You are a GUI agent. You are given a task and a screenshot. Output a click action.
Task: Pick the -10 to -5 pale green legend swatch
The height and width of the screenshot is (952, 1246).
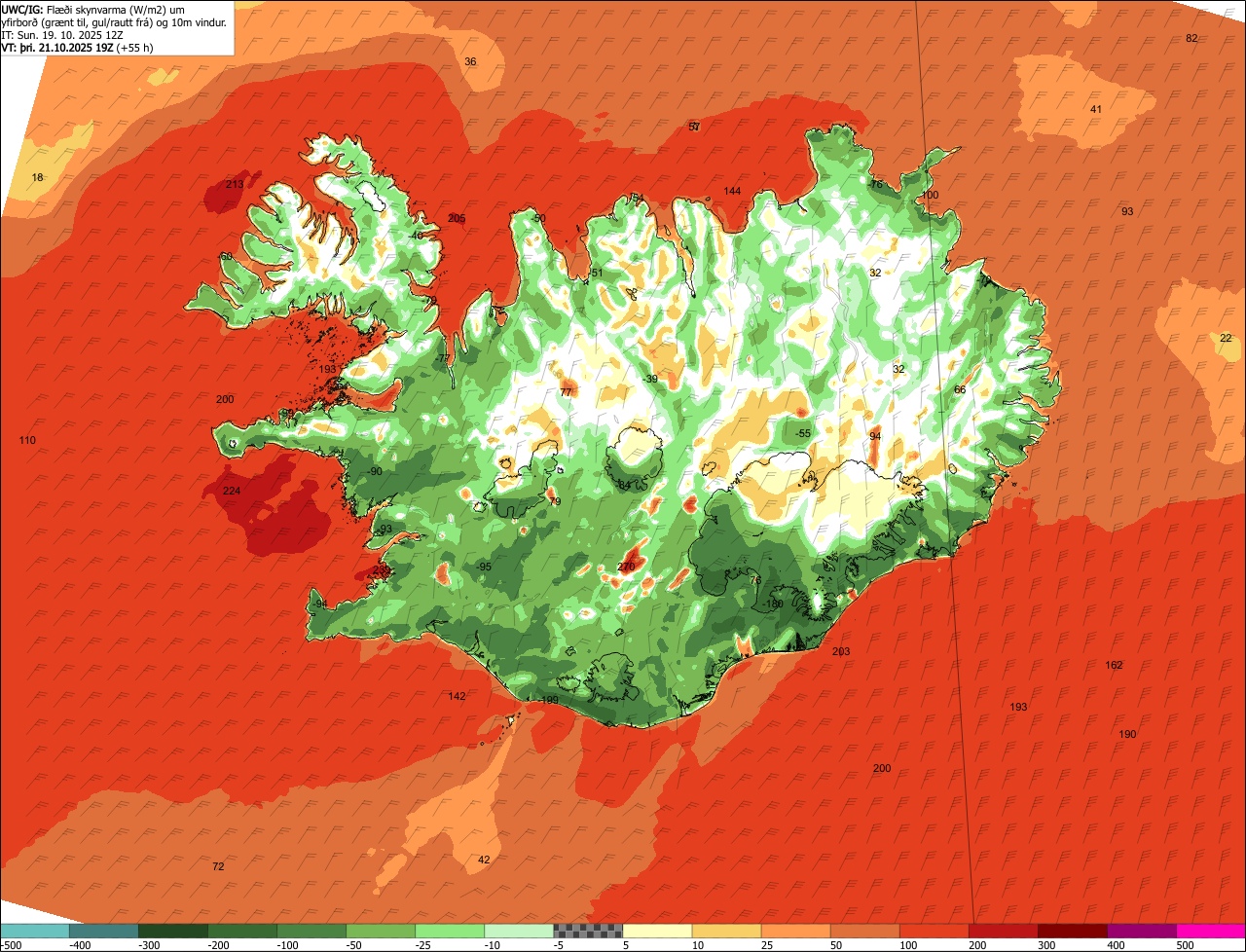518,931
